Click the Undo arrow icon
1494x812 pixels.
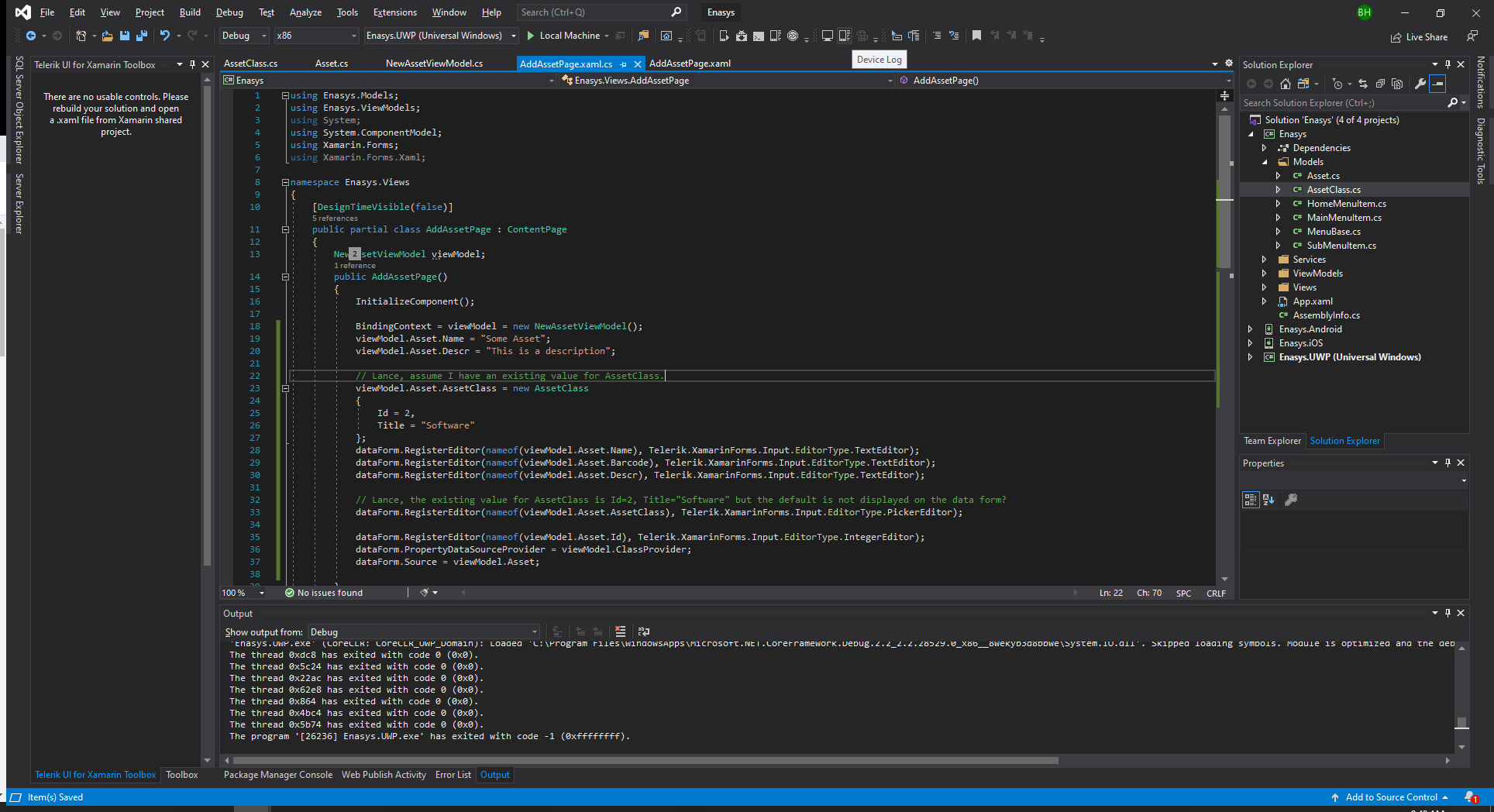[x=164, y=36]
